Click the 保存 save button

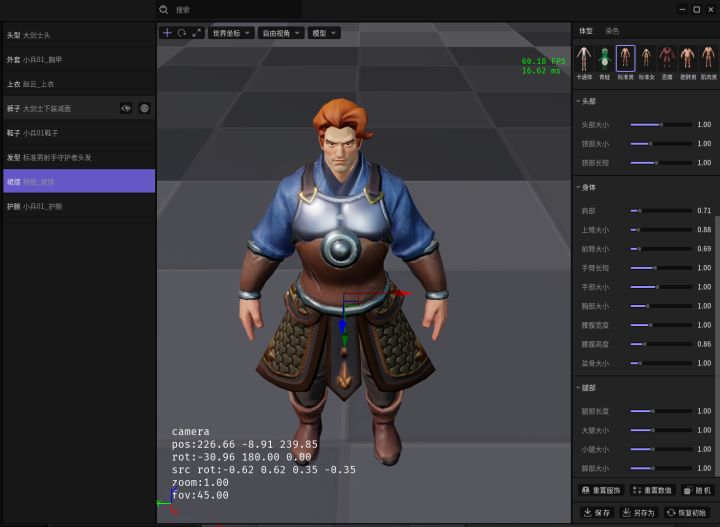click(x=597, y=512)
